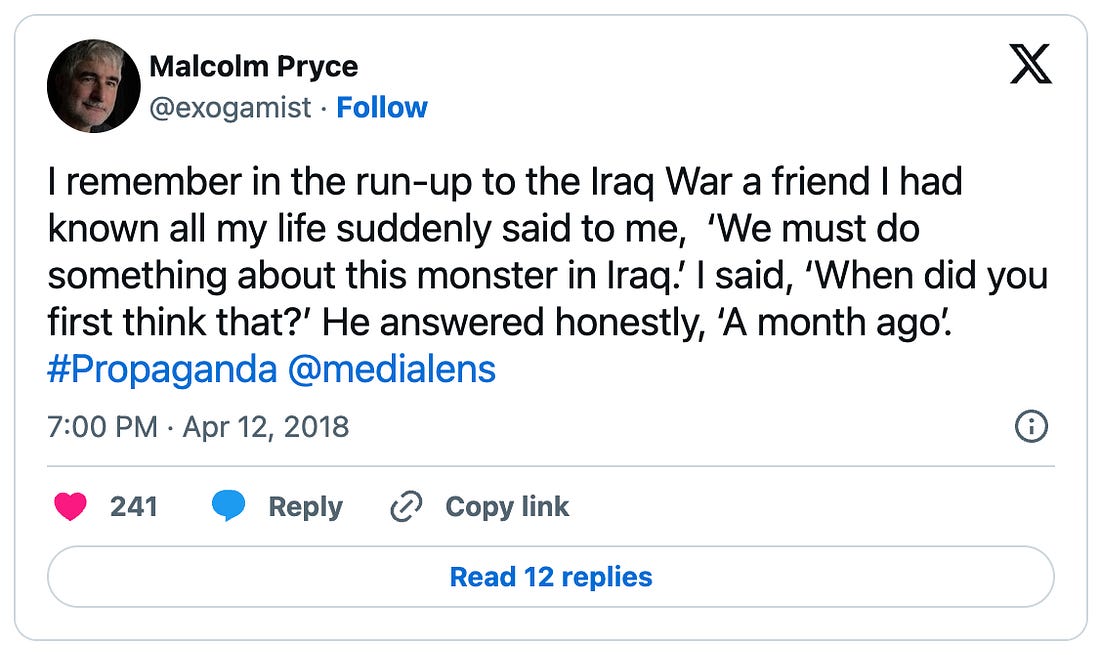Follow the @exogamist account
Screen dimensions: 1100x655
(x=382, y=107)
